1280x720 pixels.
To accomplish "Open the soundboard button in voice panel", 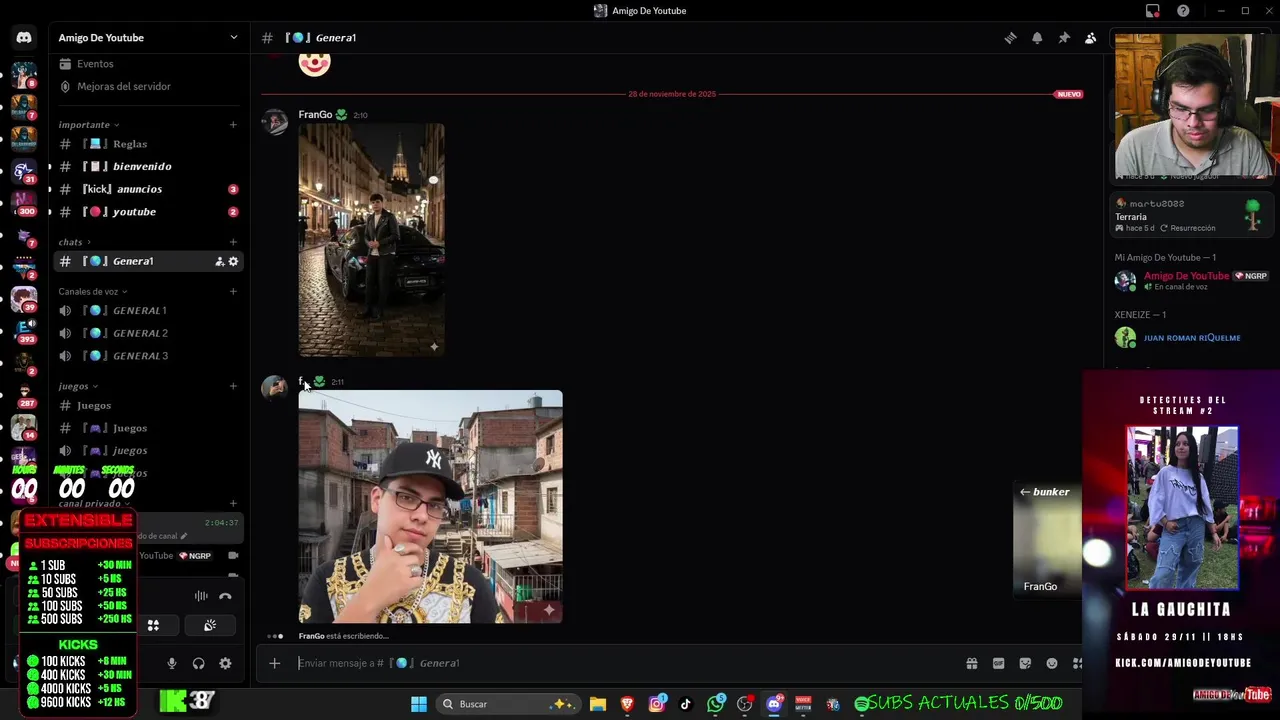I will tap(210, 625).
